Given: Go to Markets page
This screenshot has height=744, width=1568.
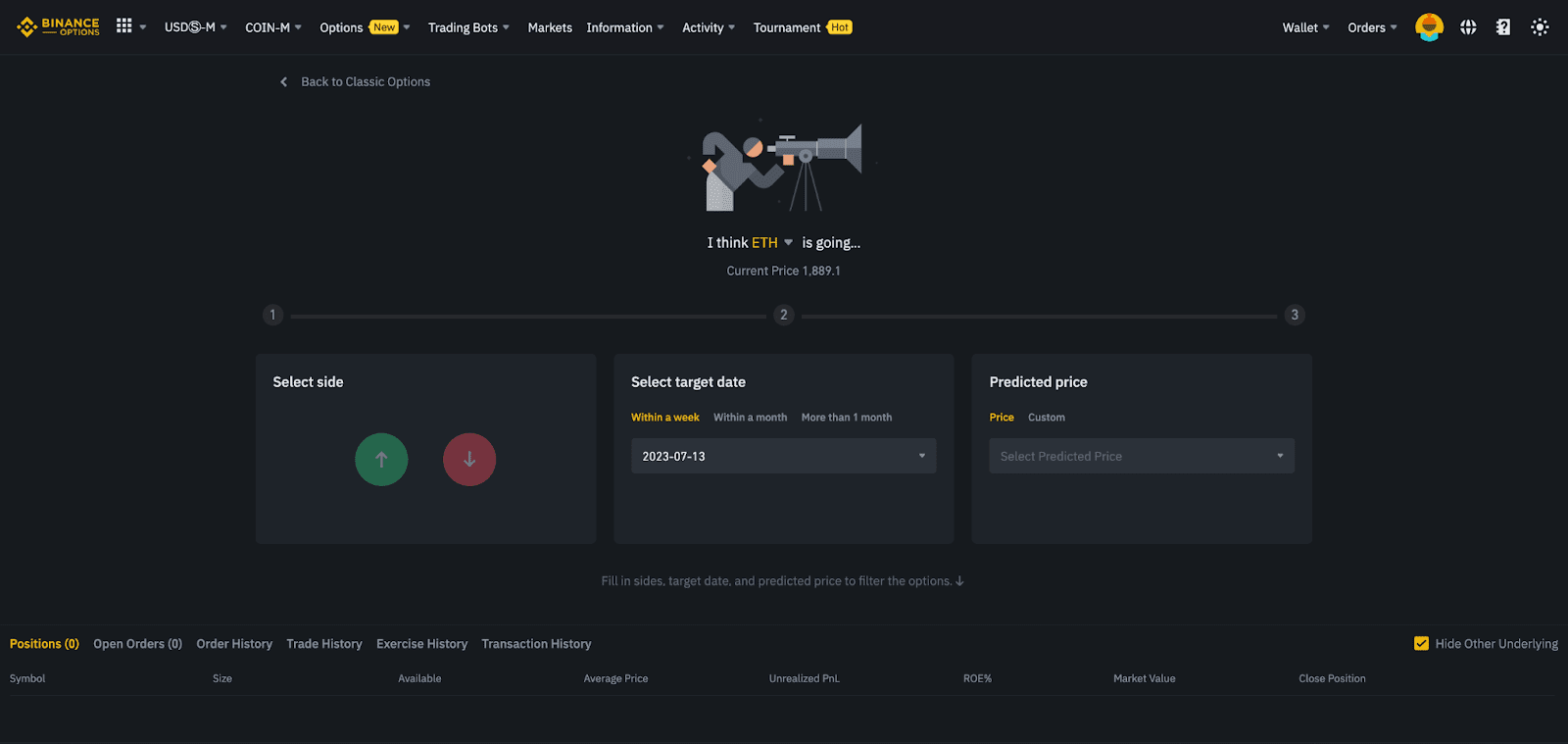Looking at the screenshot, I should [x=550, y=27].
